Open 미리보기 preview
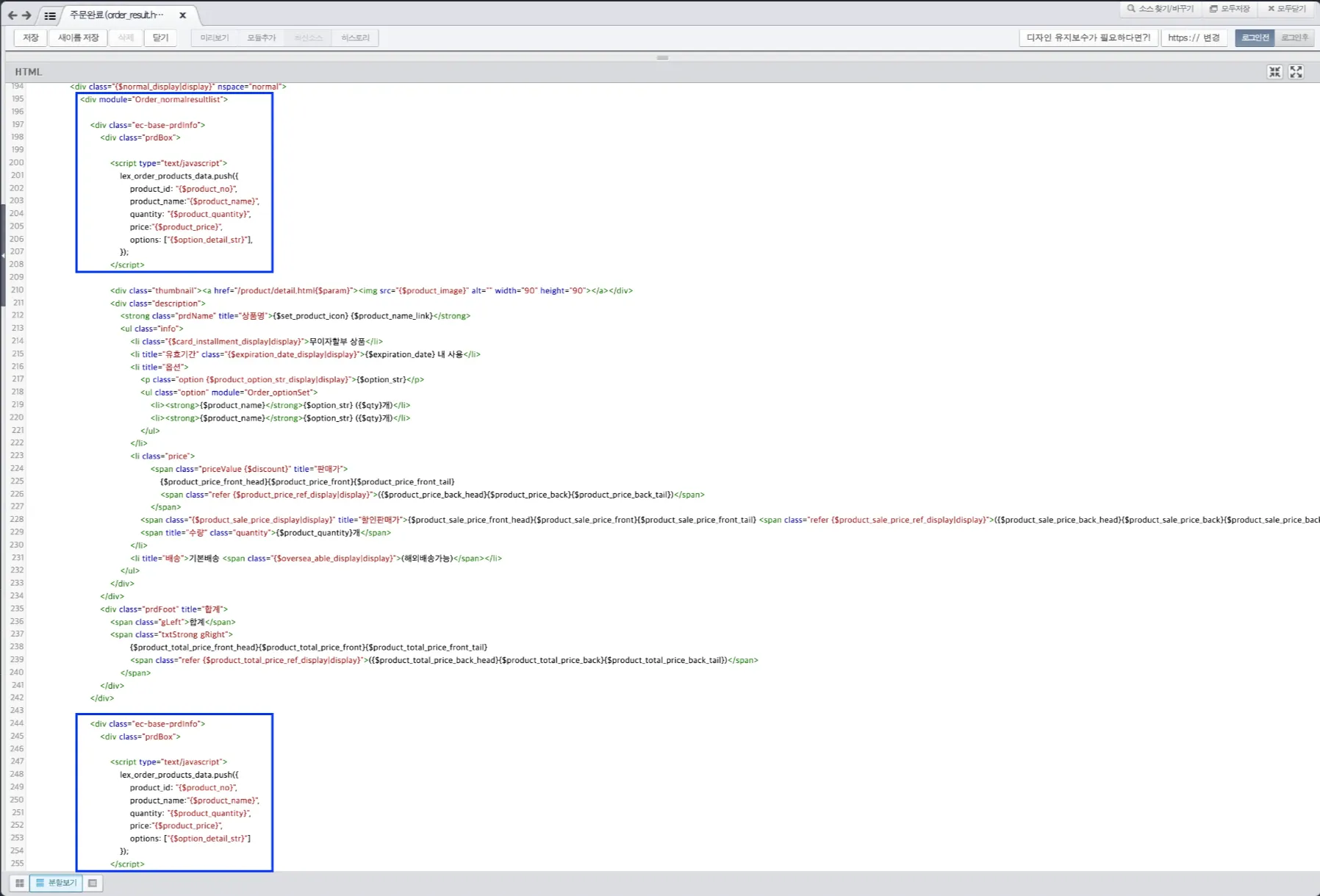This screenshot has height=896, width=1320. [x=215, y=37]
